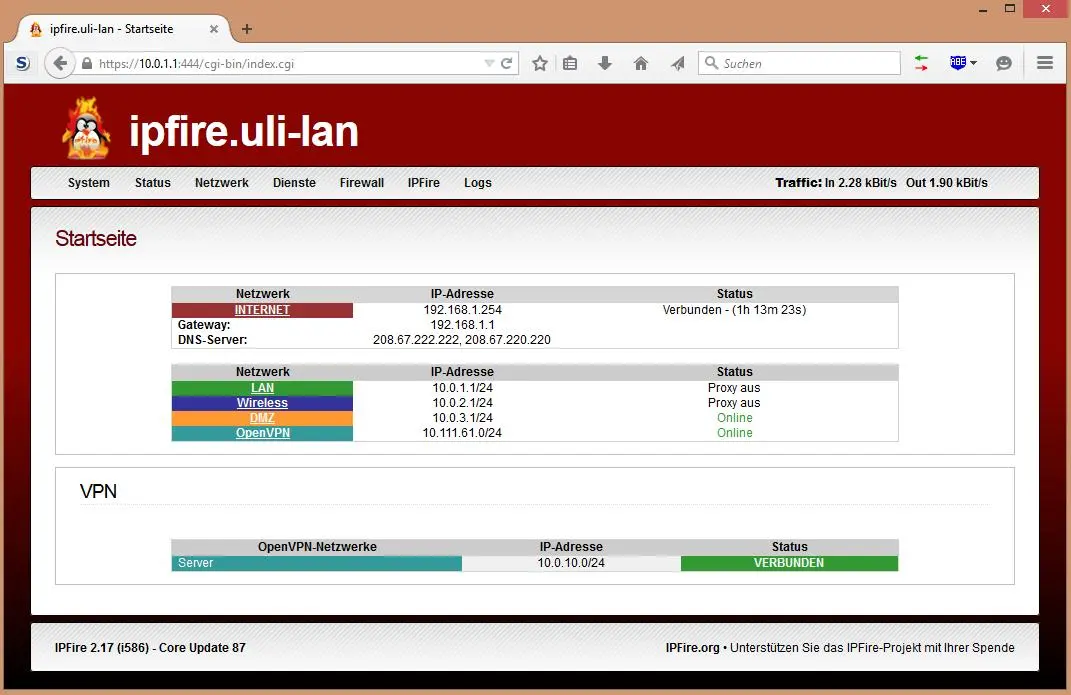1071x695 pixels.
Task: Open a new browser tab
Action: (x=247, y=29)
